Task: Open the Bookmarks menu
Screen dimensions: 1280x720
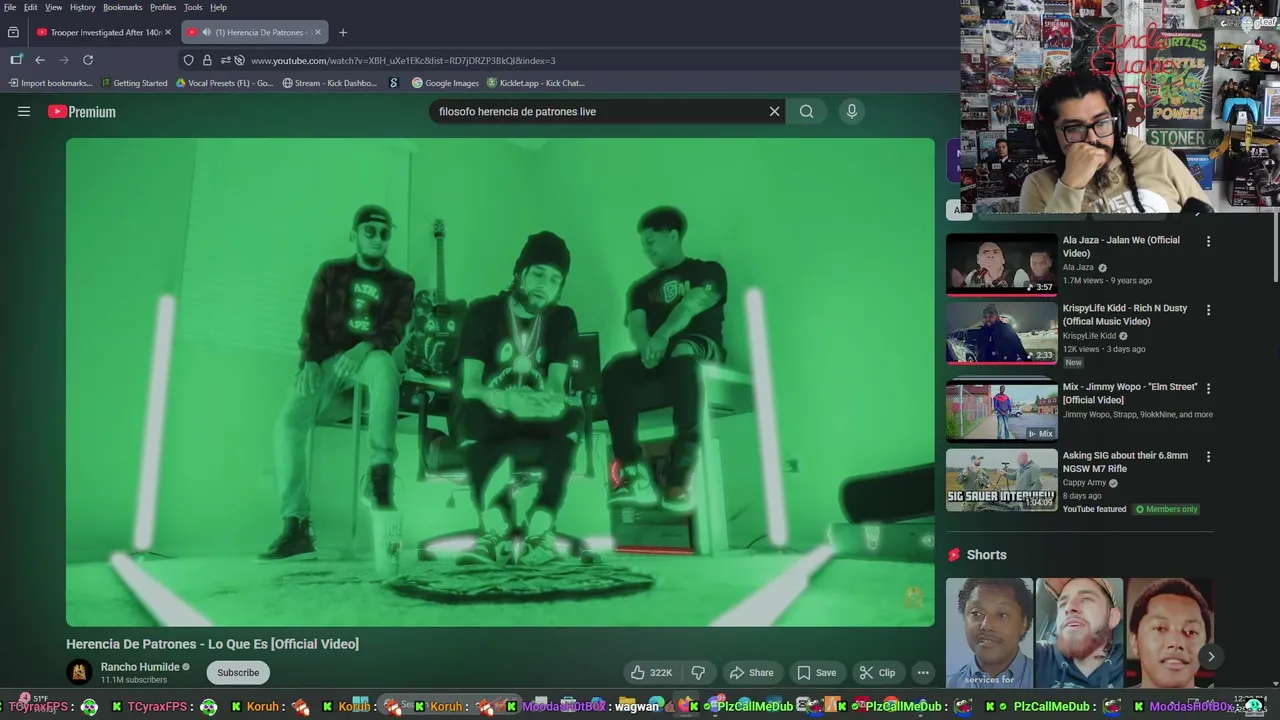Action: [123, 7]
